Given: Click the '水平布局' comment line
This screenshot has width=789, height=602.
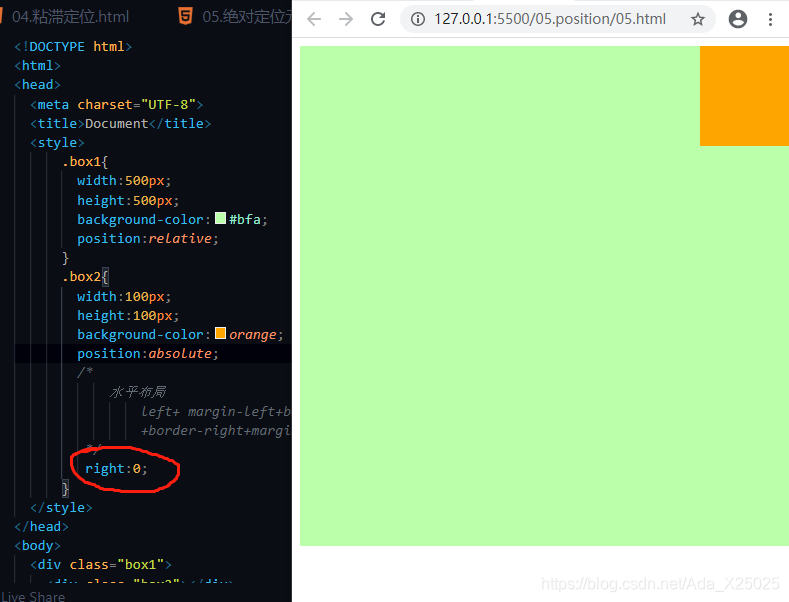Looking at the screenshot, I should click(x=138, y=392).
